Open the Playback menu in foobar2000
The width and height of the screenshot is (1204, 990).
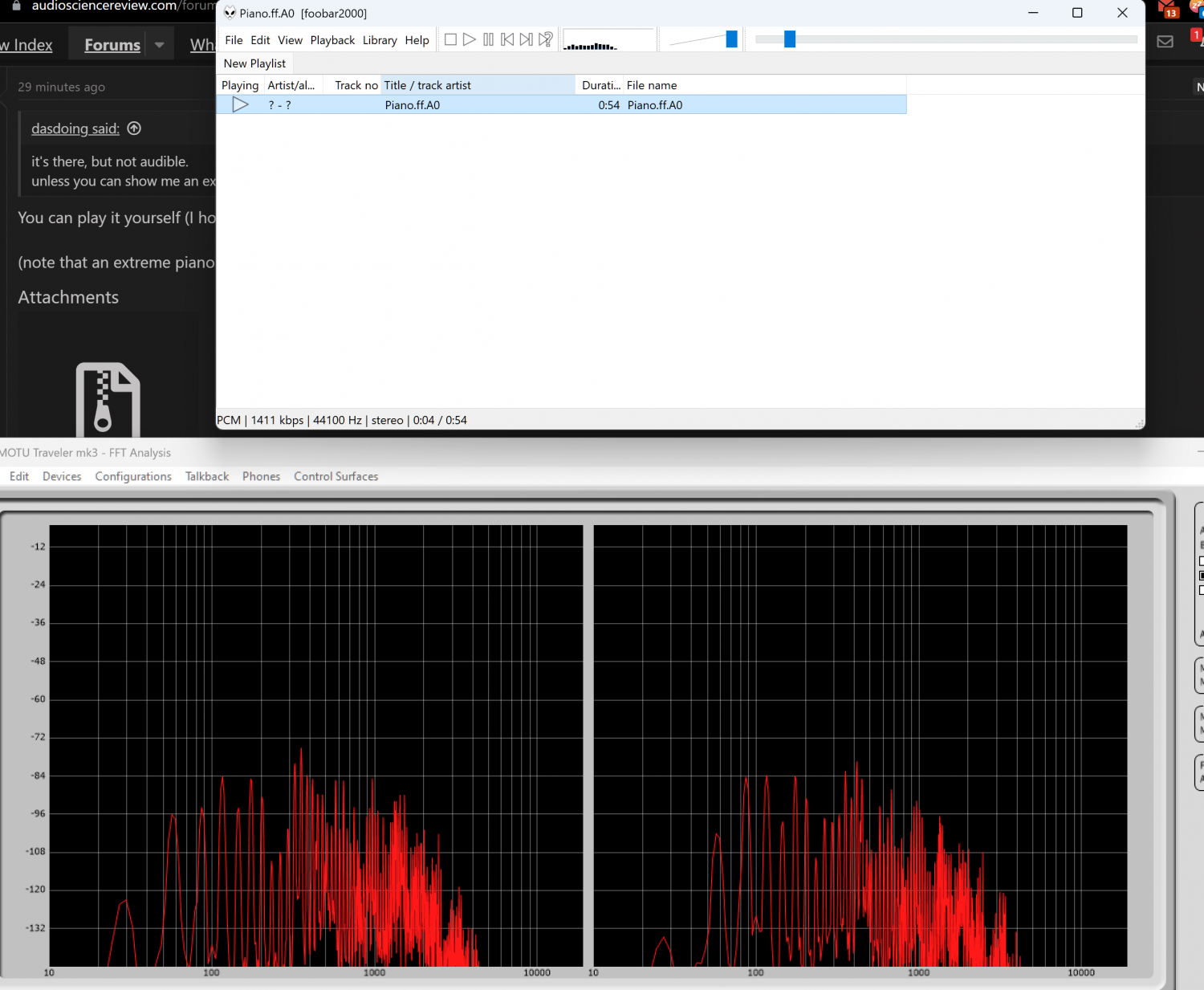pos(332,40)
